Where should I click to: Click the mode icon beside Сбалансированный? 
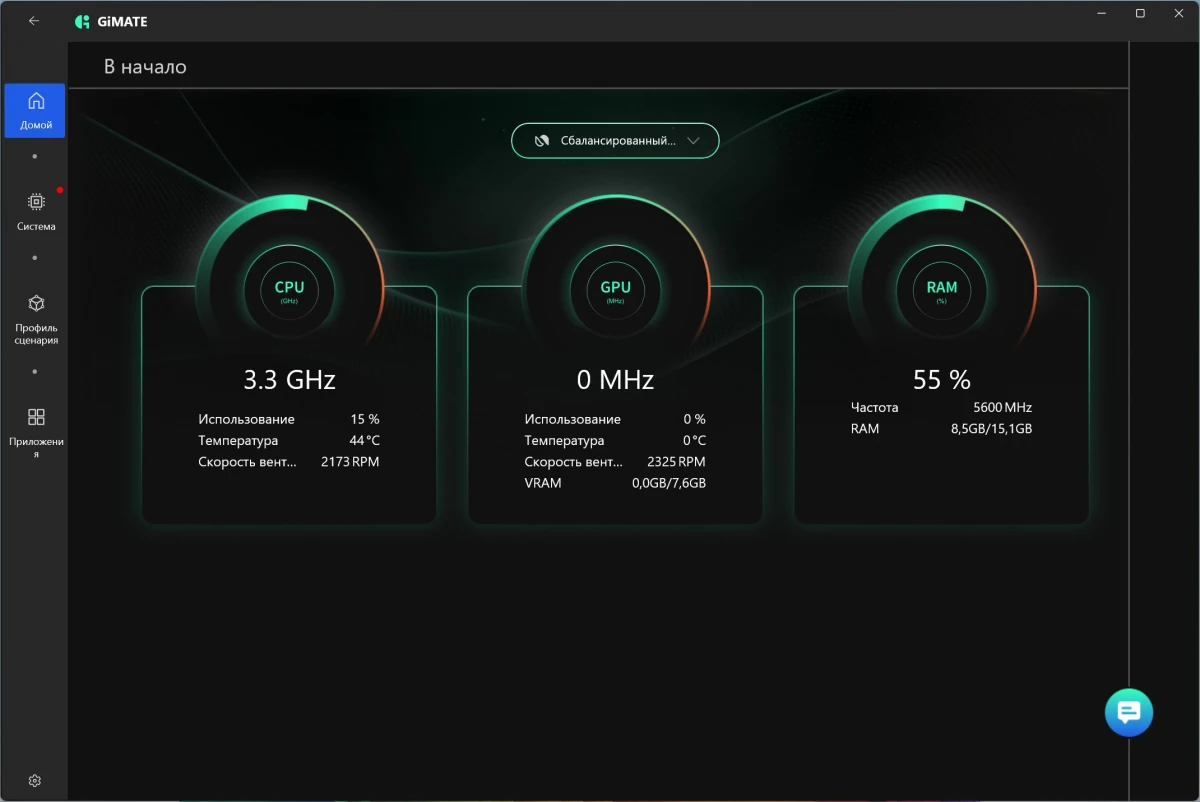pyautogui.click(x=541, y=141)
